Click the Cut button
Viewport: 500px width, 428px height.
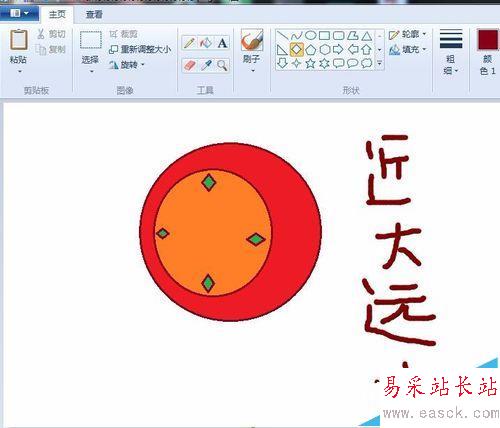51,34
